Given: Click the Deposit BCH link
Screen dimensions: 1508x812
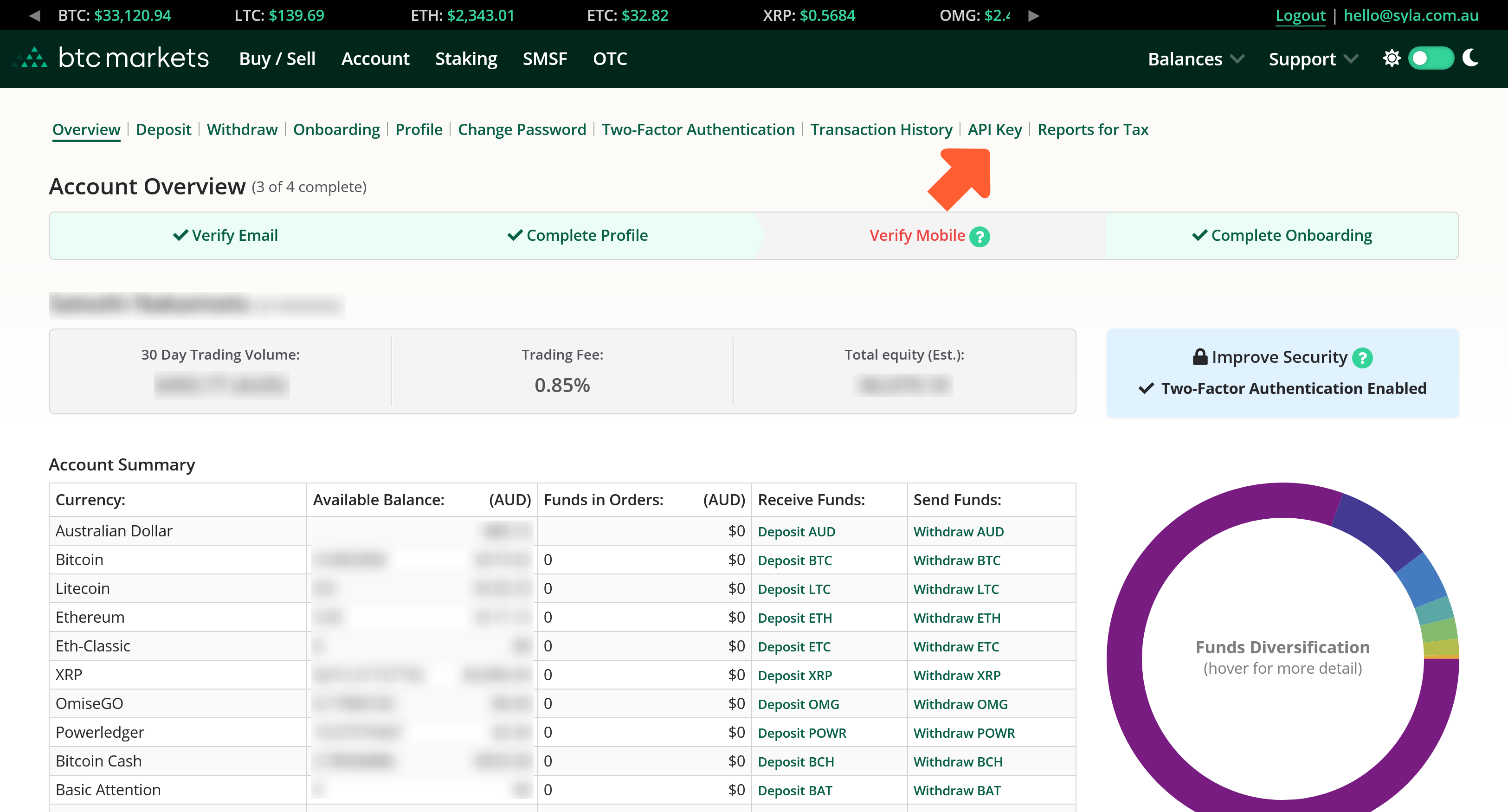Looking at the screenshot, I should click(x=796, y=761).
